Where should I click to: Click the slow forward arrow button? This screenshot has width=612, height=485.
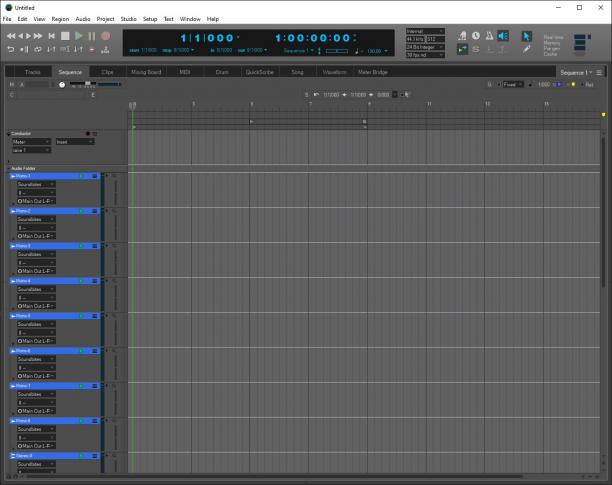[28, 36]
